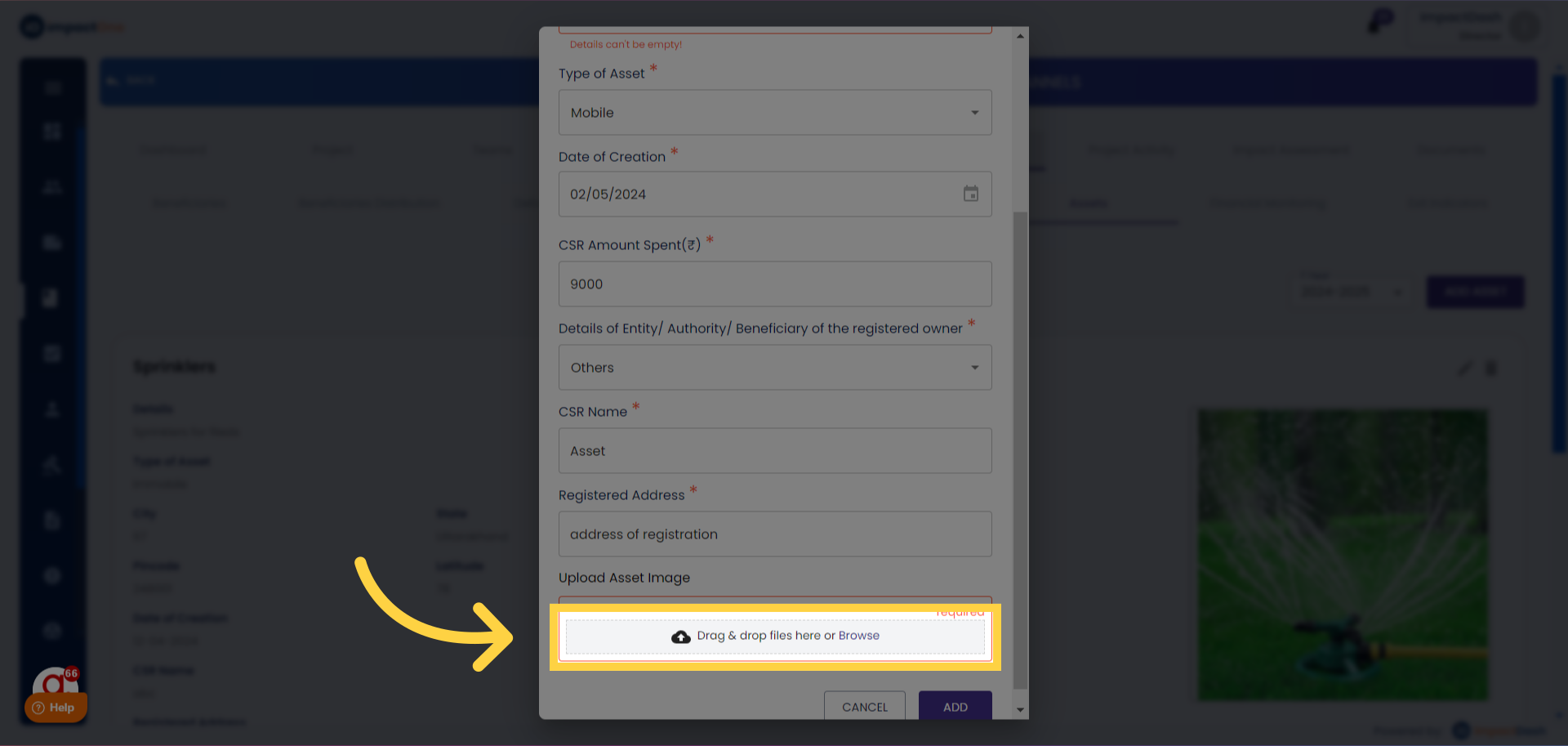Select the Impact Assessment tab
Viewport: 1568px width, 746px height.
[1290, 150]
